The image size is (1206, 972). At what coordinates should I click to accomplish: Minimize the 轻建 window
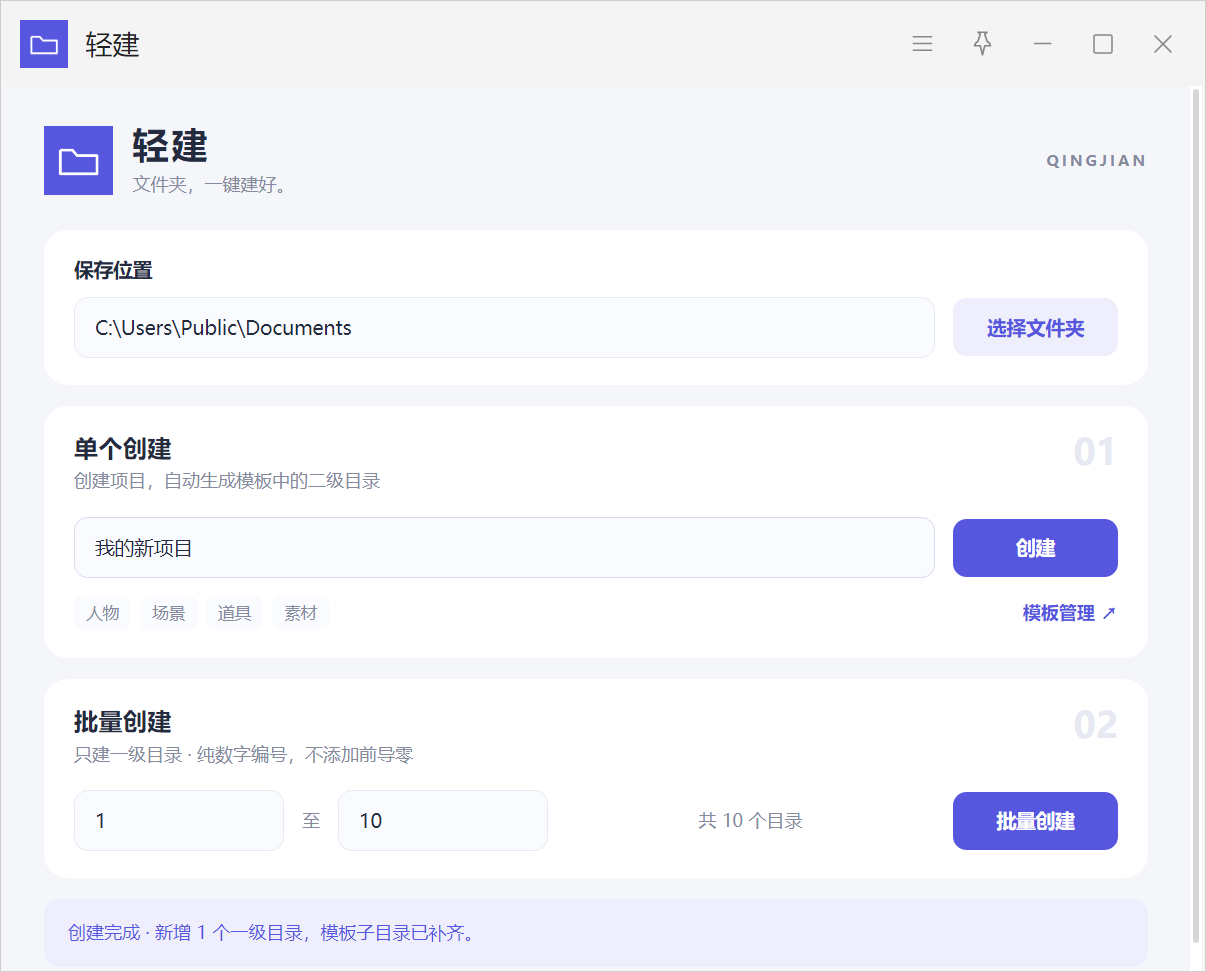click(1042, 44)
